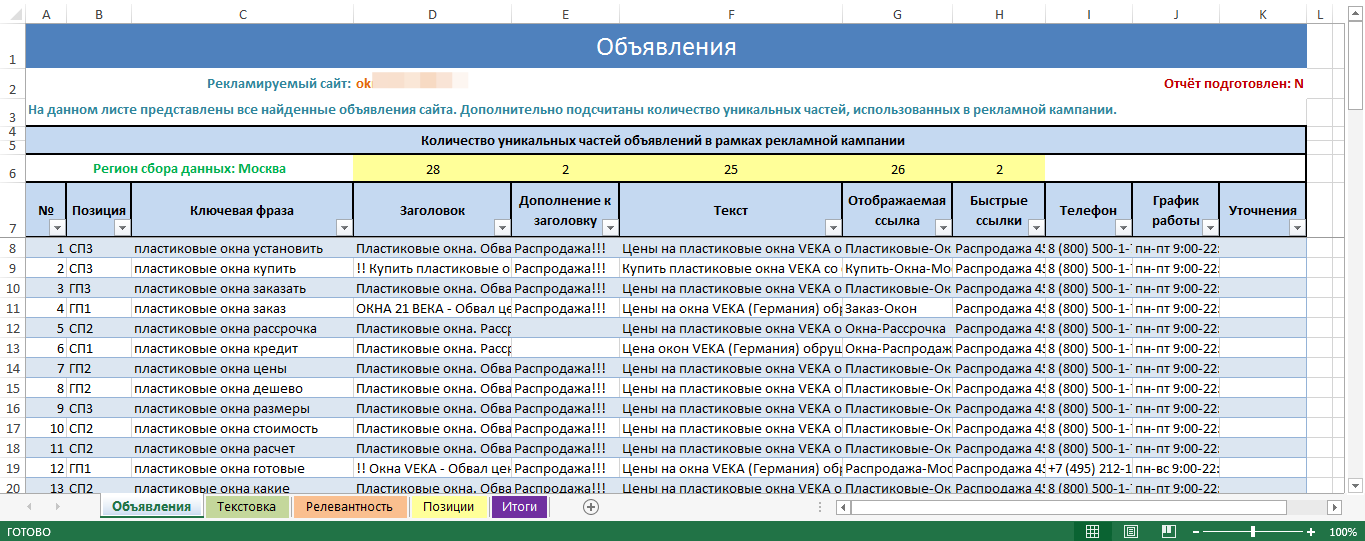Open filter dropdown for Уточнения column
The height and width of the screenshot is (541, 1365).
(1297, 227)
